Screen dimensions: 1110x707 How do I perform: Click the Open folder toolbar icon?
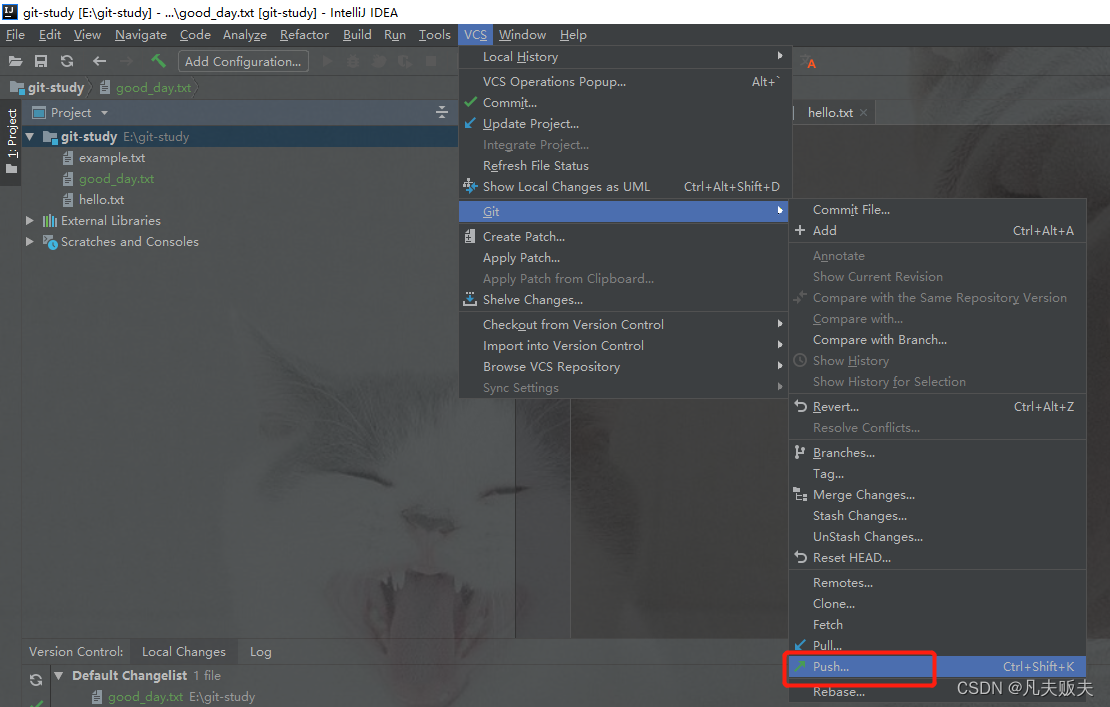coord(15,62)
